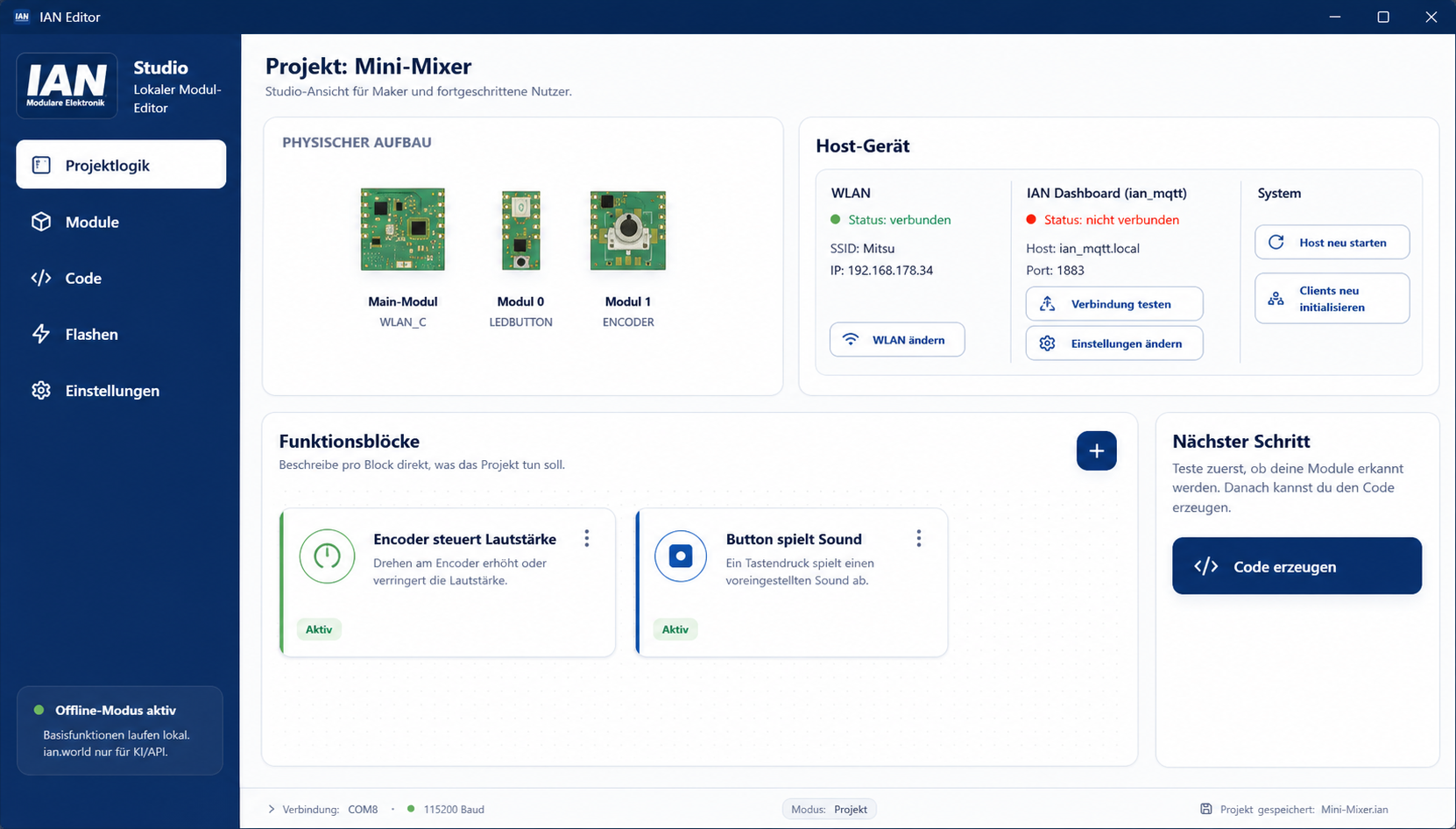Click the restart icon on Host neu starten
1456x829 pixels.
pos(1276,242)
